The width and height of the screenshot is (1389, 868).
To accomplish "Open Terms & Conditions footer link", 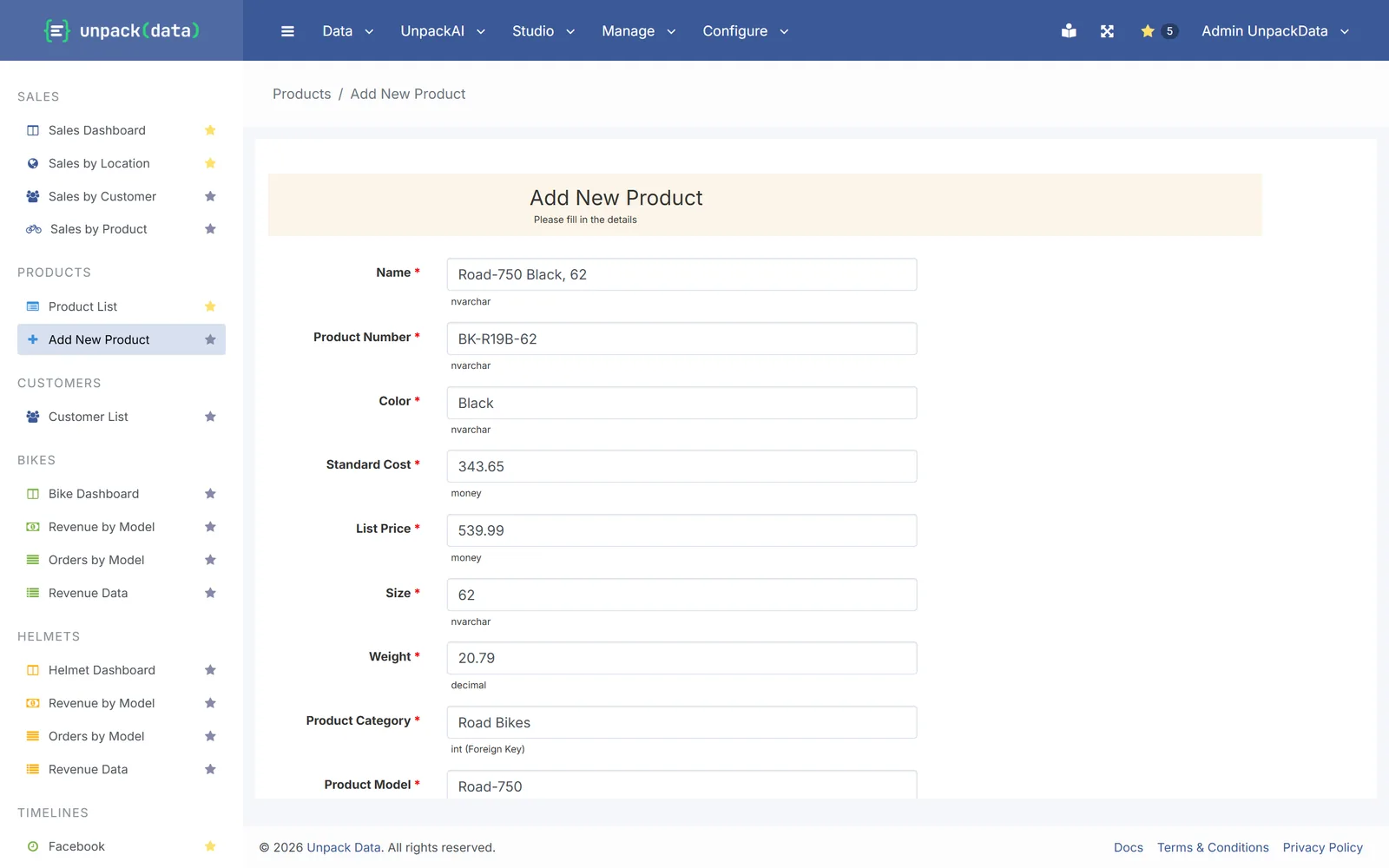I will [1213, 847].
